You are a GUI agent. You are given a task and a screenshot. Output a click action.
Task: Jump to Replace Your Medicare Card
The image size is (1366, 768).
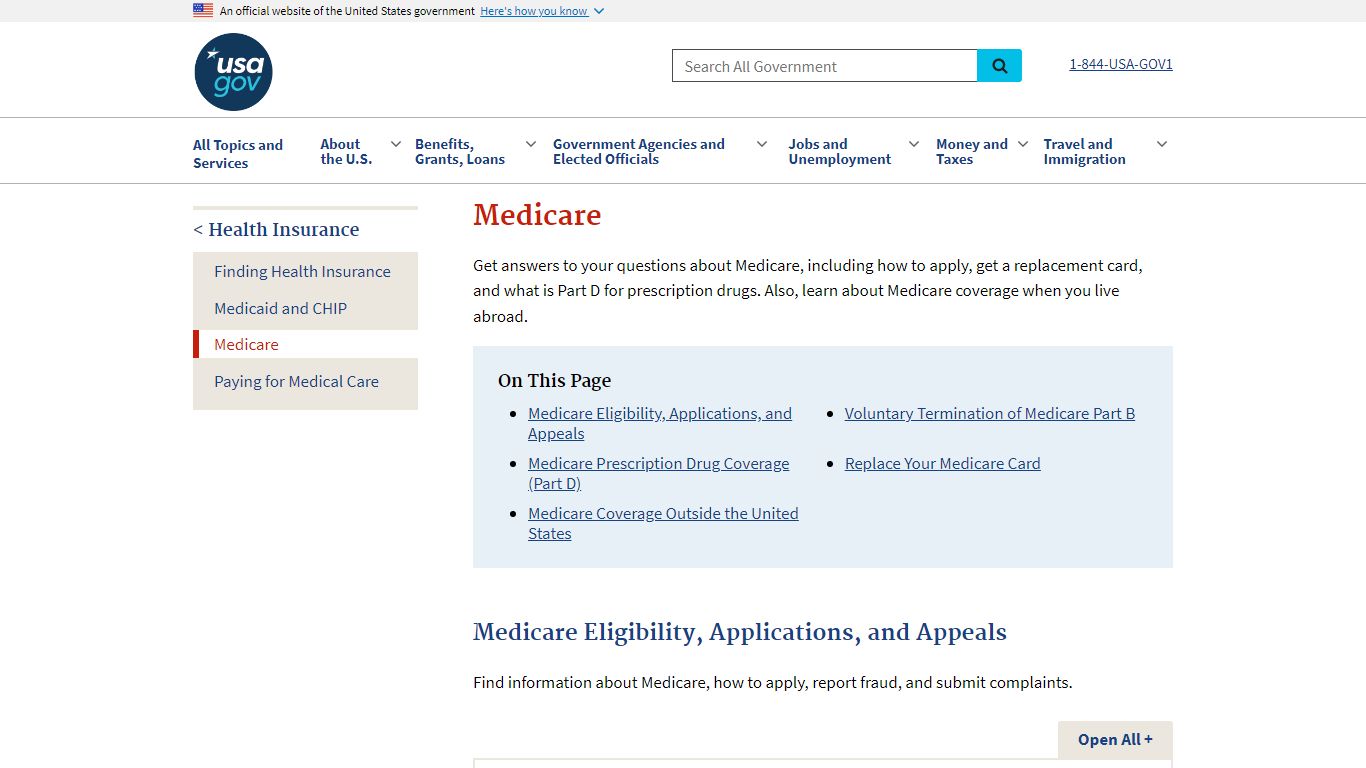pyautogui.click(x=942, y=463)
